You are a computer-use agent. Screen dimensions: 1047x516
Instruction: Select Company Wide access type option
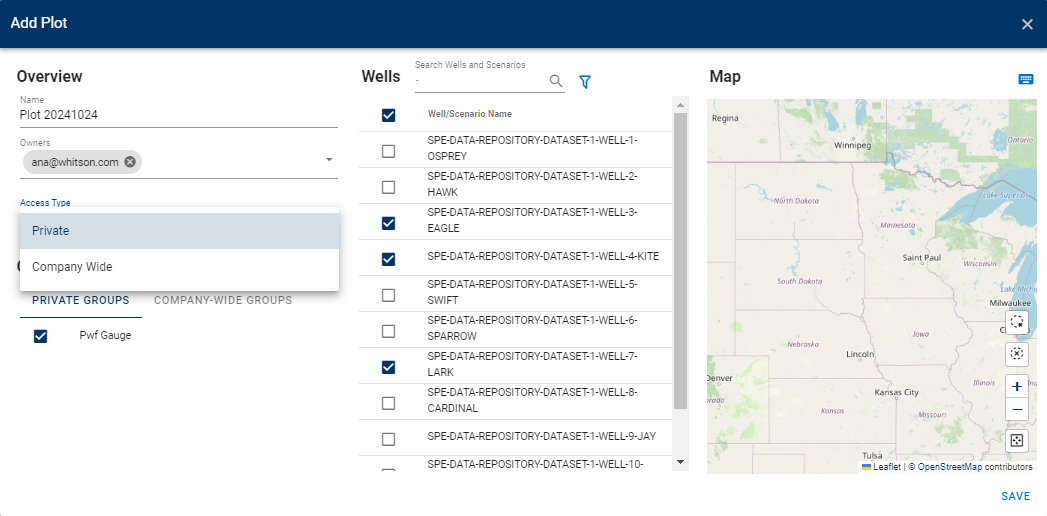(180, 267)
